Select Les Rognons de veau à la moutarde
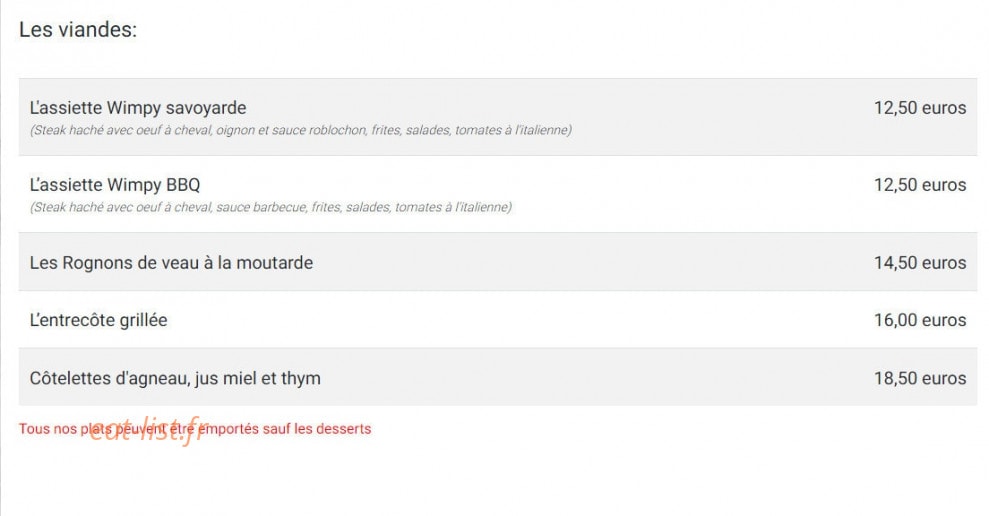Viewport: 989px width, 516px height. [x=171, y=262]
